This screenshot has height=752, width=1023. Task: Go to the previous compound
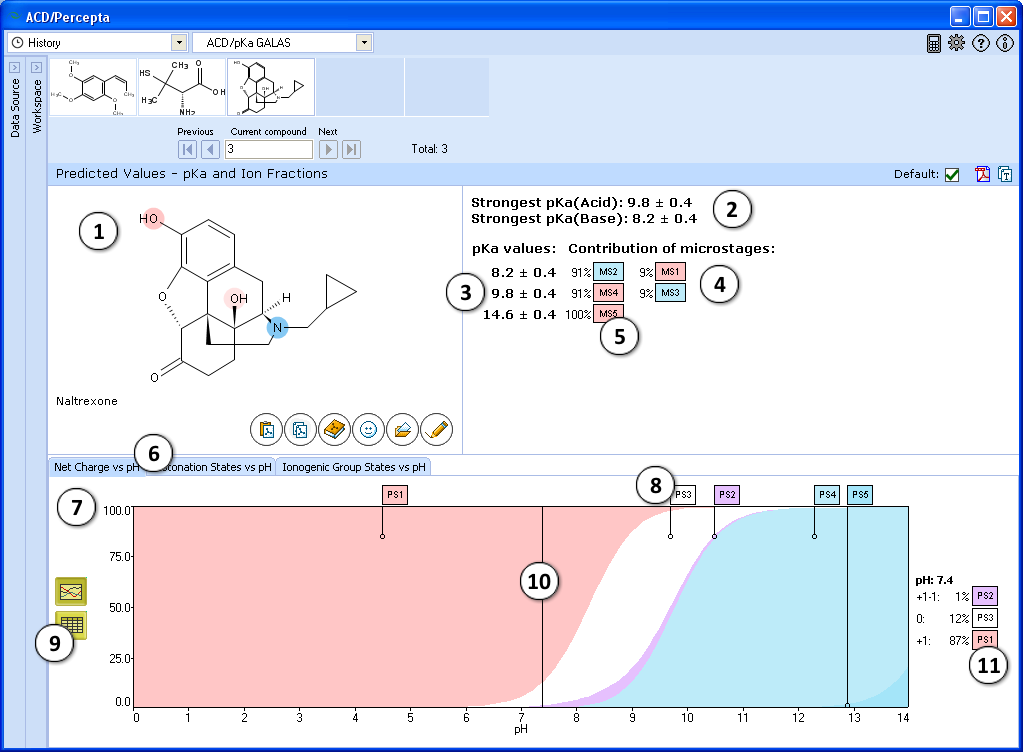pos(210,150)
